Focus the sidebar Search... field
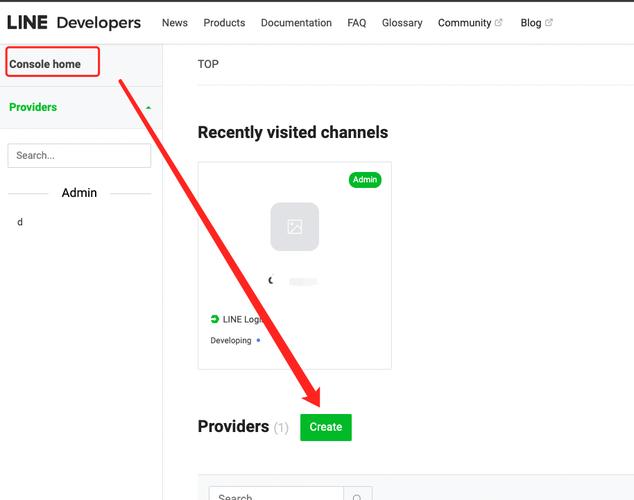Screen dimensions: 634x500 point(79,155)
